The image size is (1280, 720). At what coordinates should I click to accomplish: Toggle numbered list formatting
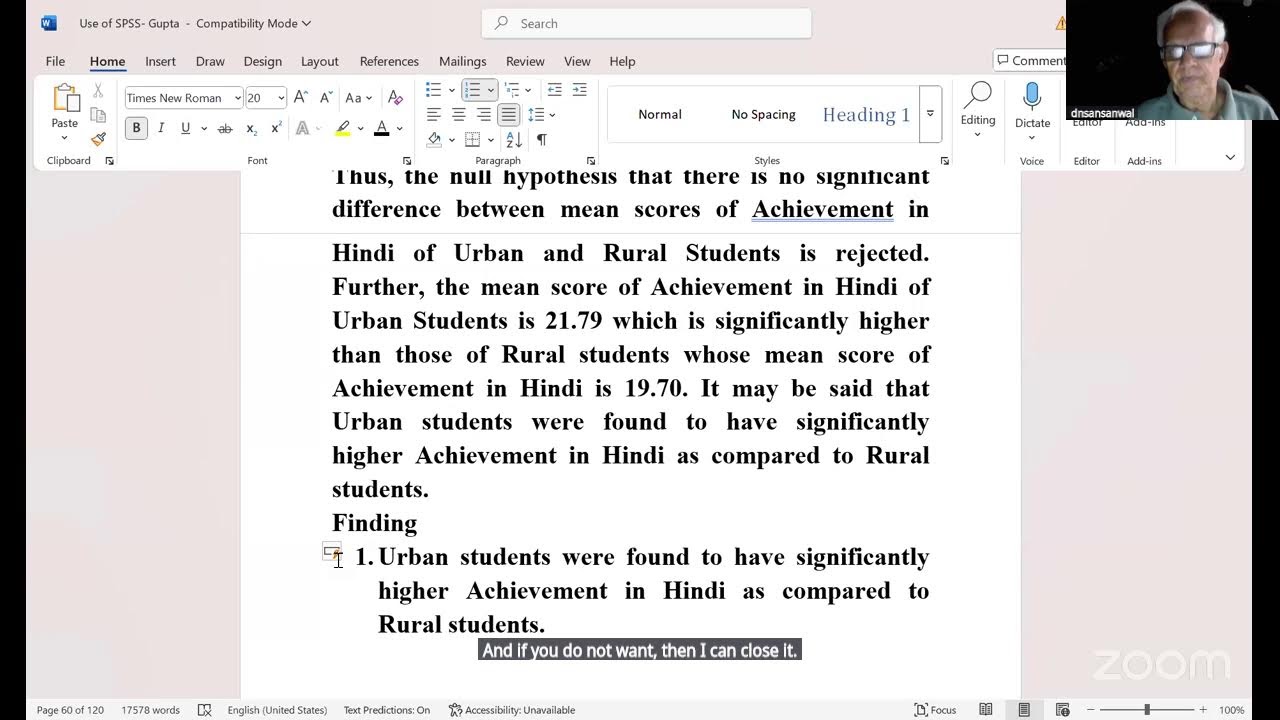click(472, 89)
